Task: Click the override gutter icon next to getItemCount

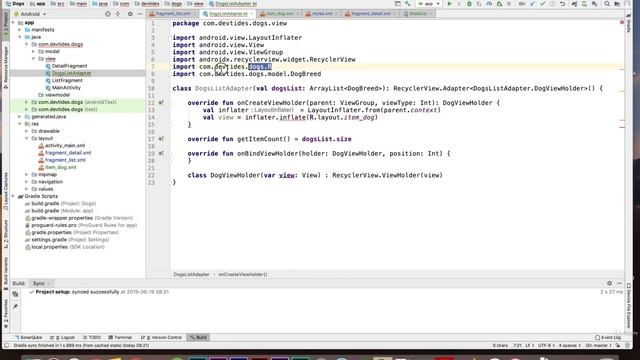Action: [161, 139]
